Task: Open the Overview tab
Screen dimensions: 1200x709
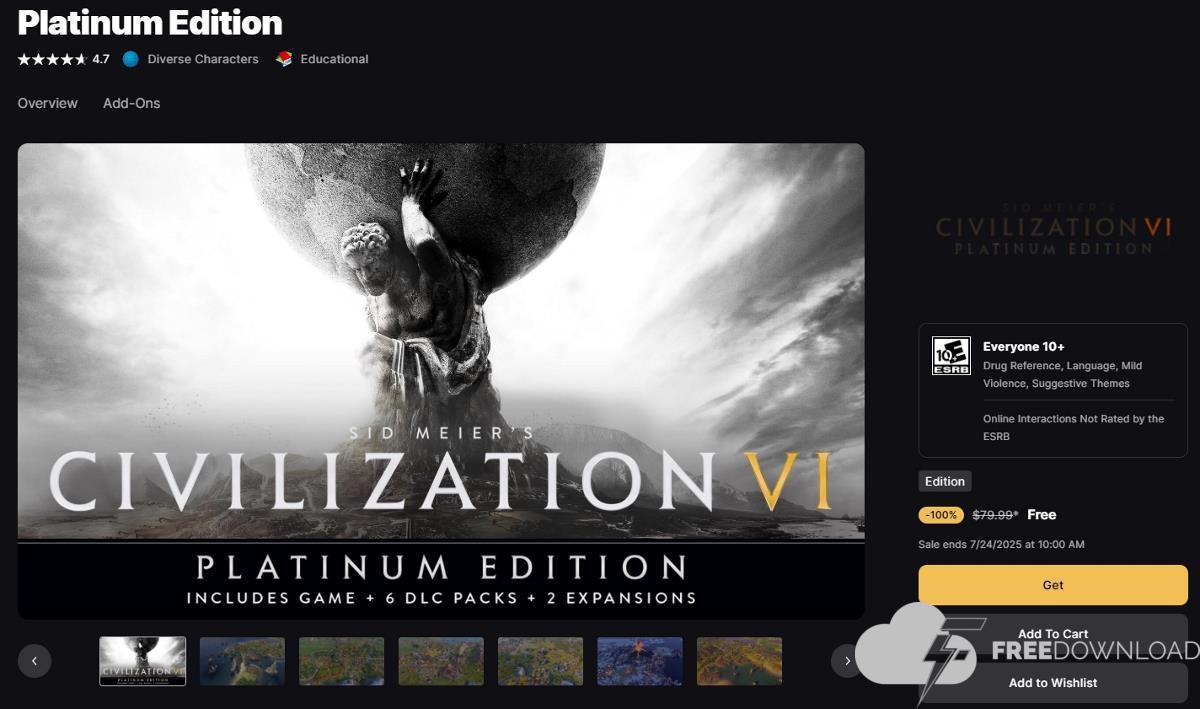Action: (47, 103)
